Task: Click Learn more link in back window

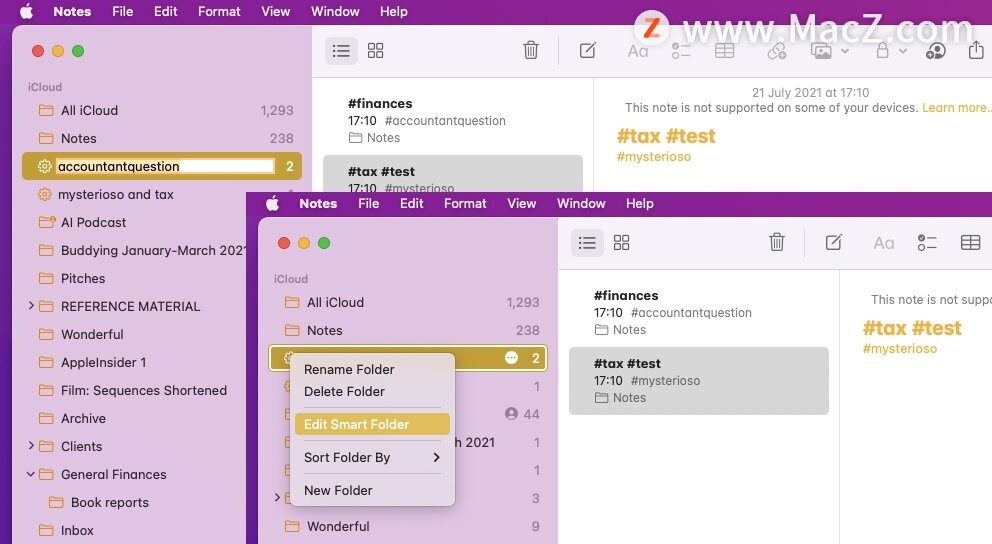Action: click(957, 108)
